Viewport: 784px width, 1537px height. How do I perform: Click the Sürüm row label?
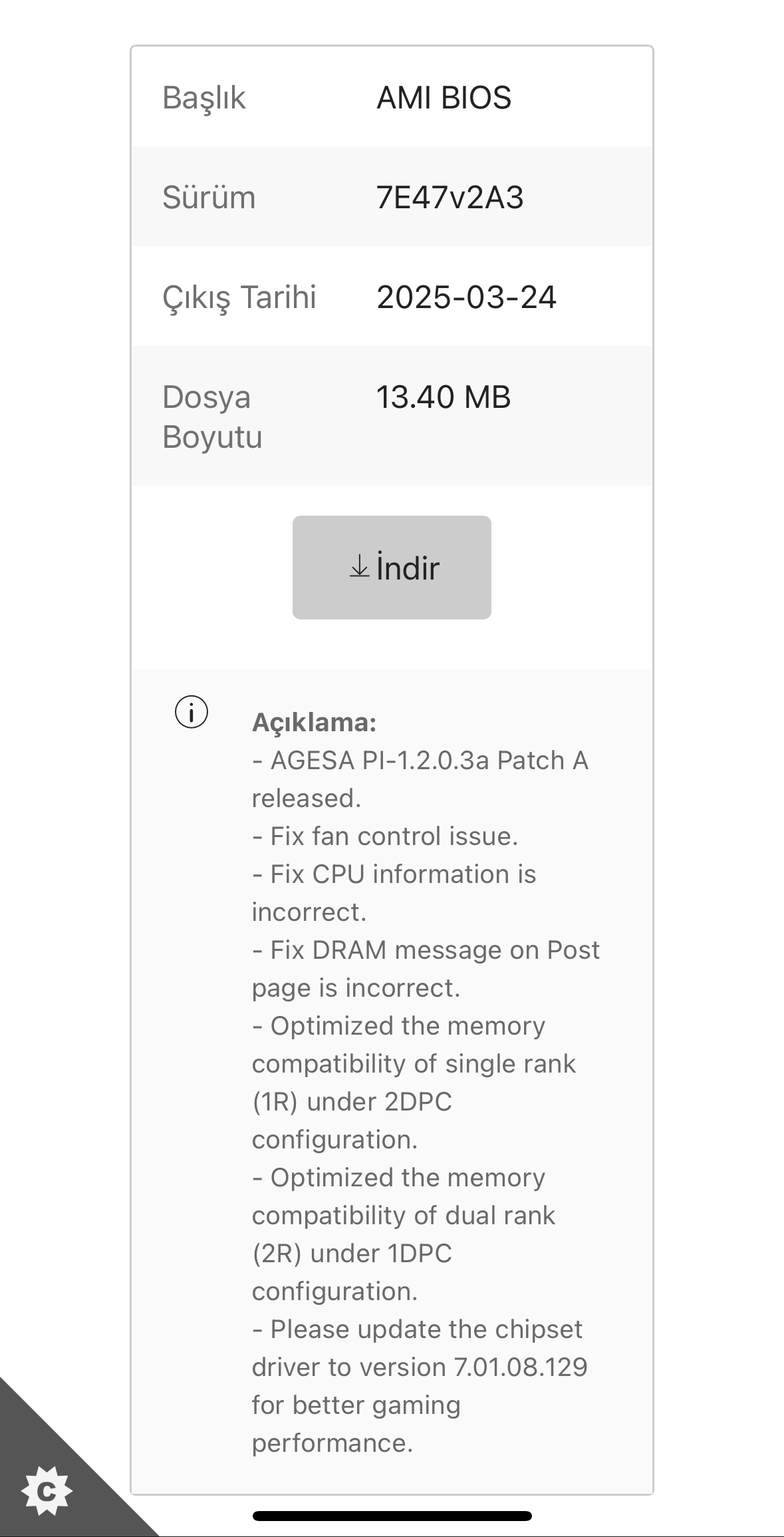coord(209,198)
